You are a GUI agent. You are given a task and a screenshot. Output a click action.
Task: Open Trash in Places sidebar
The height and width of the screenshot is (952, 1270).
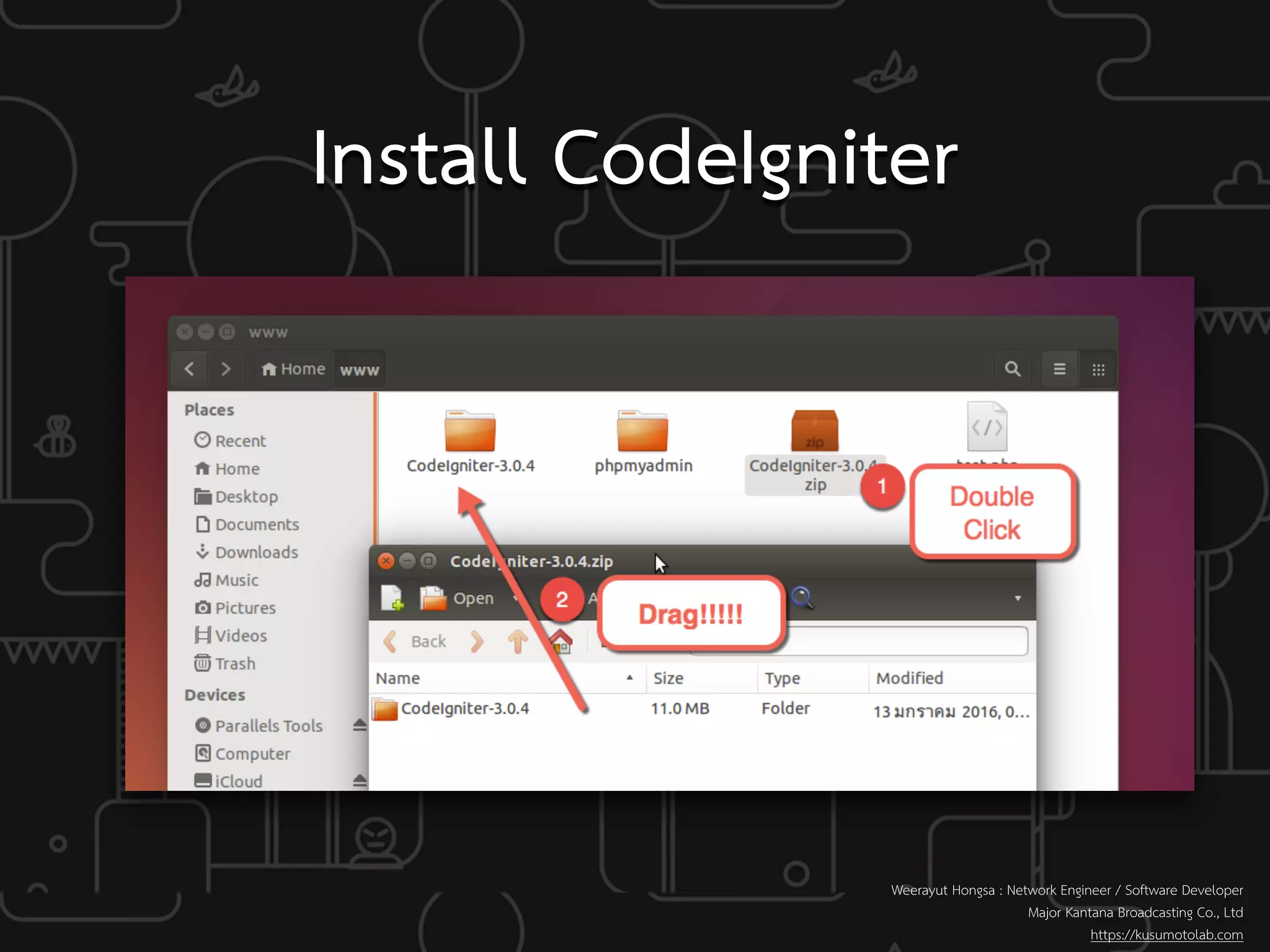[x=224, y=664]
